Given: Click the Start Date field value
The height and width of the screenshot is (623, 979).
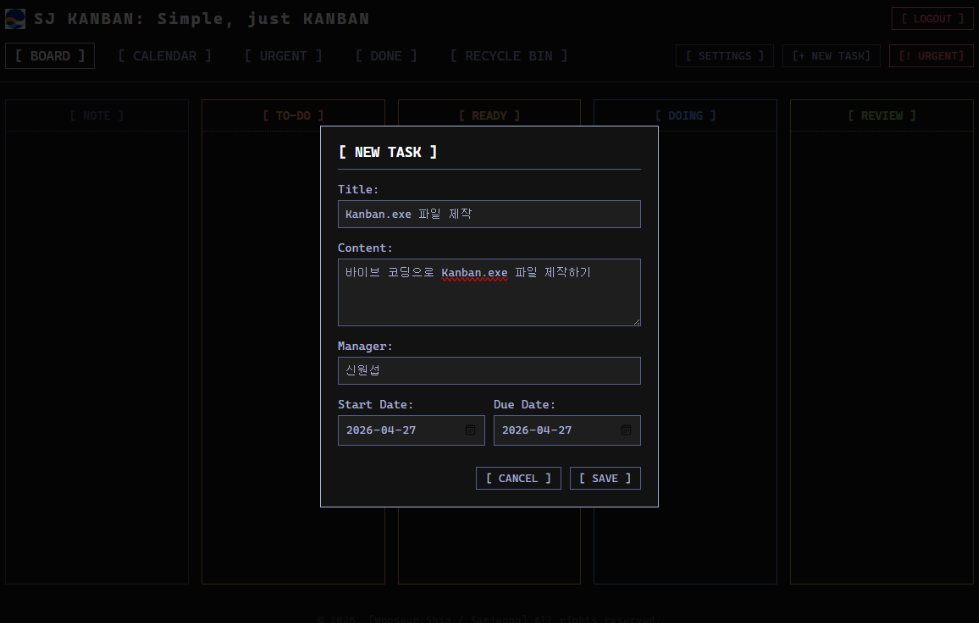Looking at the screenshot, I should point(381,430).
